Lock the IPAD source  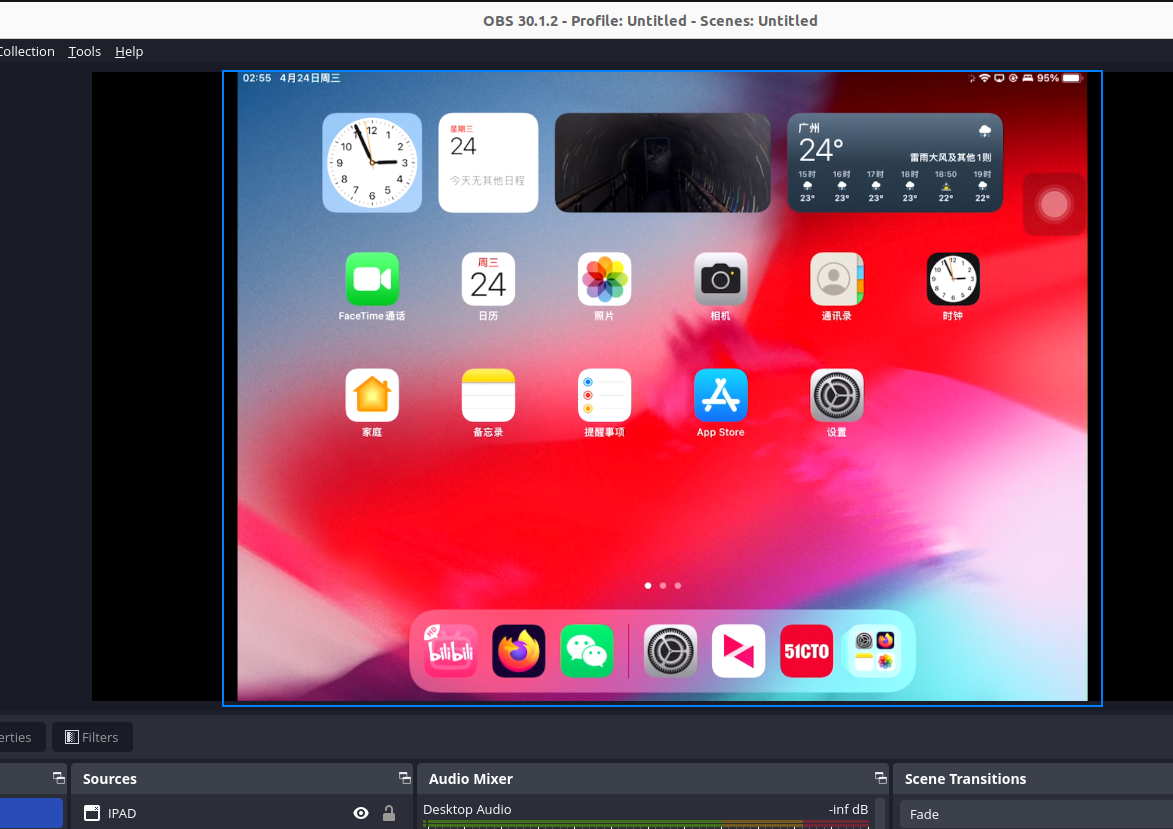(x=389, y=813)
